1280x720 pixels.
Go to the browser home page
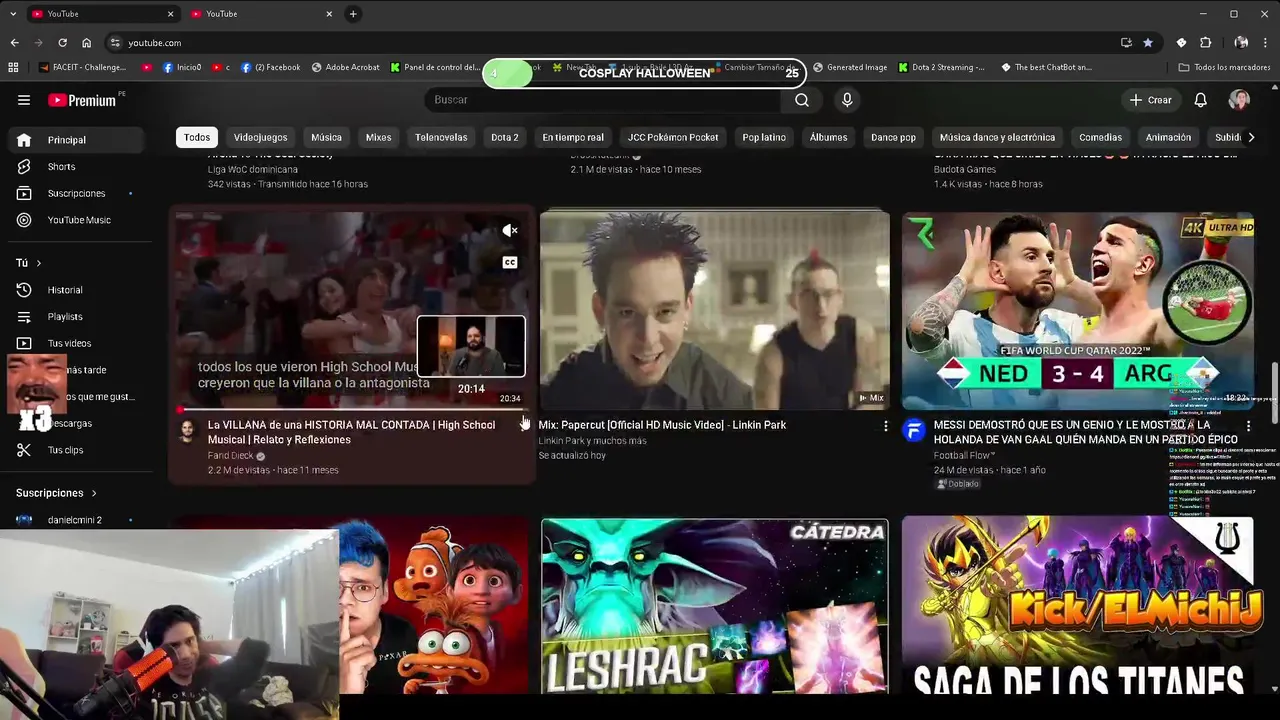pos(86,43)
